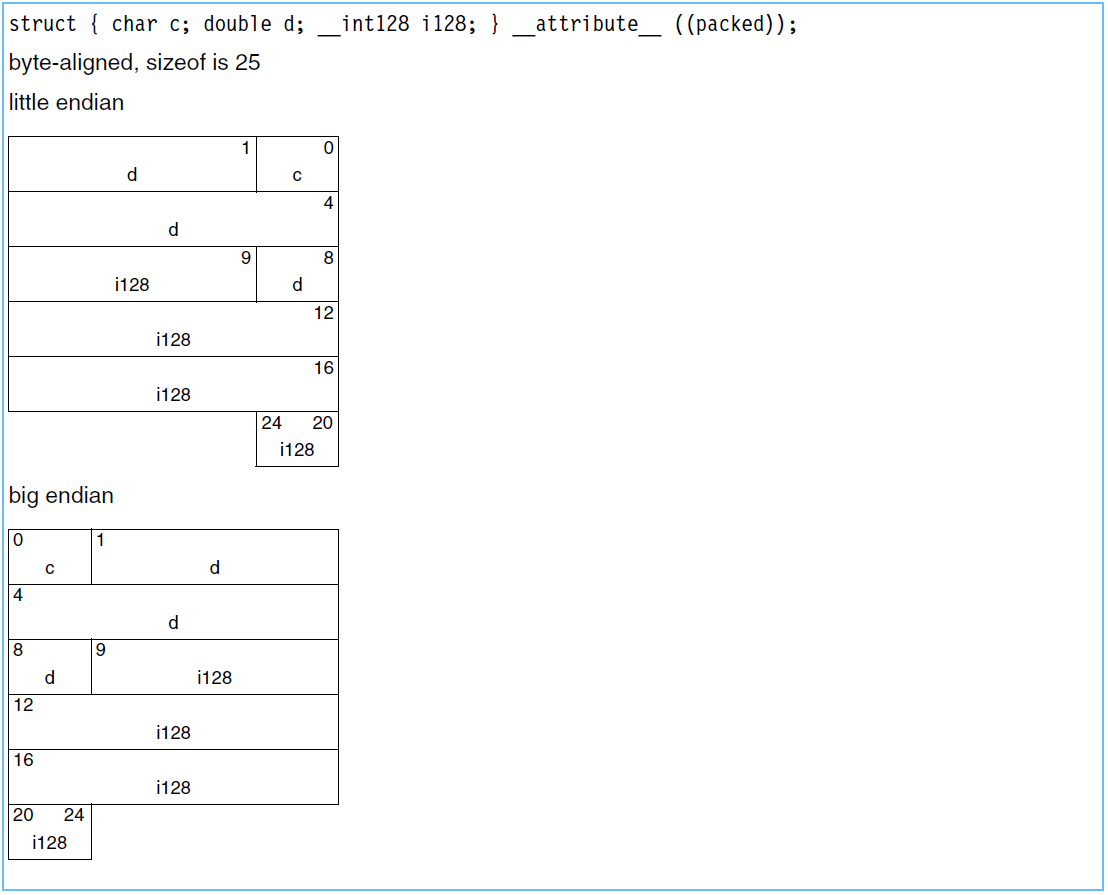Viewport: 1108px width, 895px height.
Task: Click big endian i128 cell at offset 9
Action: 214,667
